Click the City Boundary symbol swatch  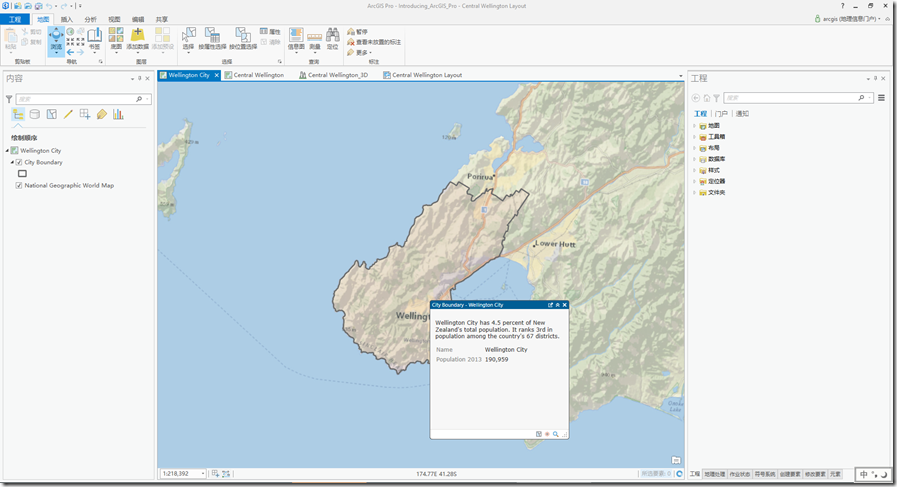[x=22, y=173]
